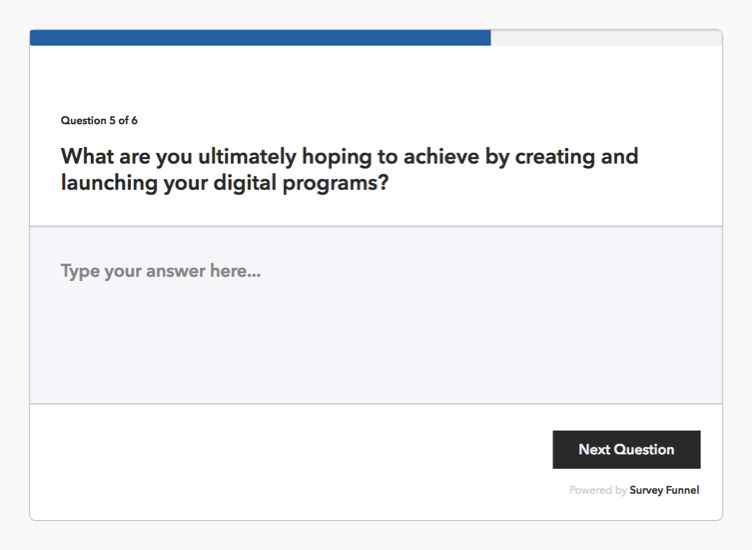Click the blue filled progress bar segment
Screen dimensions: 753x550
point(260,38)
